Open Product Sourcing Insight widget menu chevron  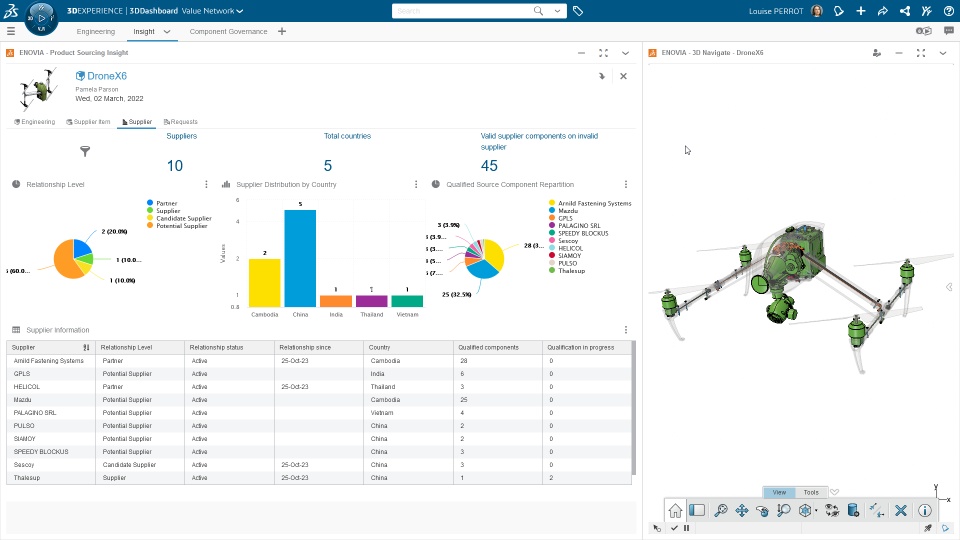(625, 53)
